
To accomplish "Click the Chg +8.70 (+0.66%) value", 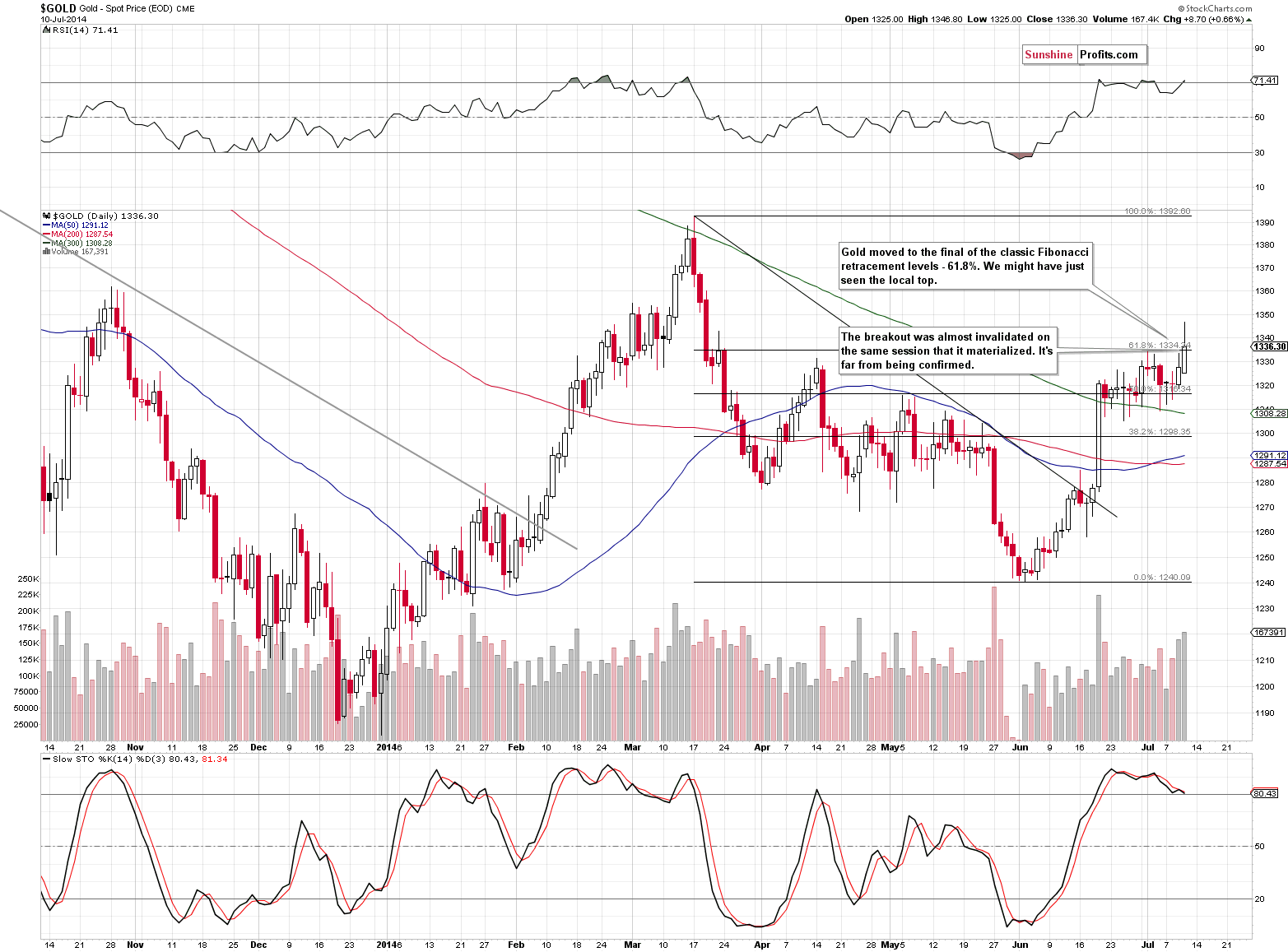I will [x=1205, y=19].
